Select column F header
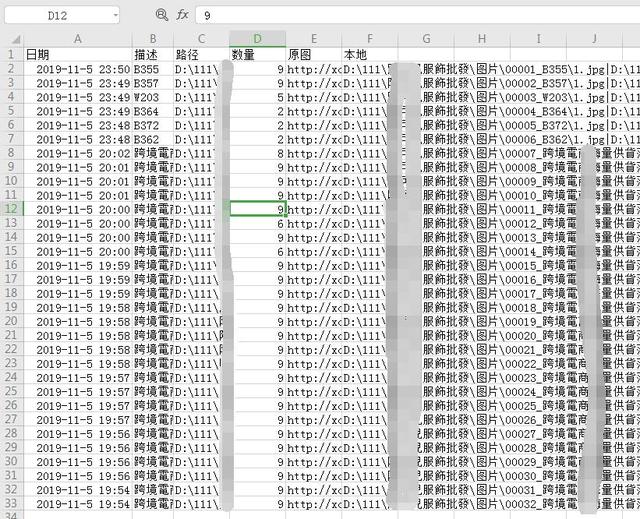640x519 pixels. (x=370, y=39)
